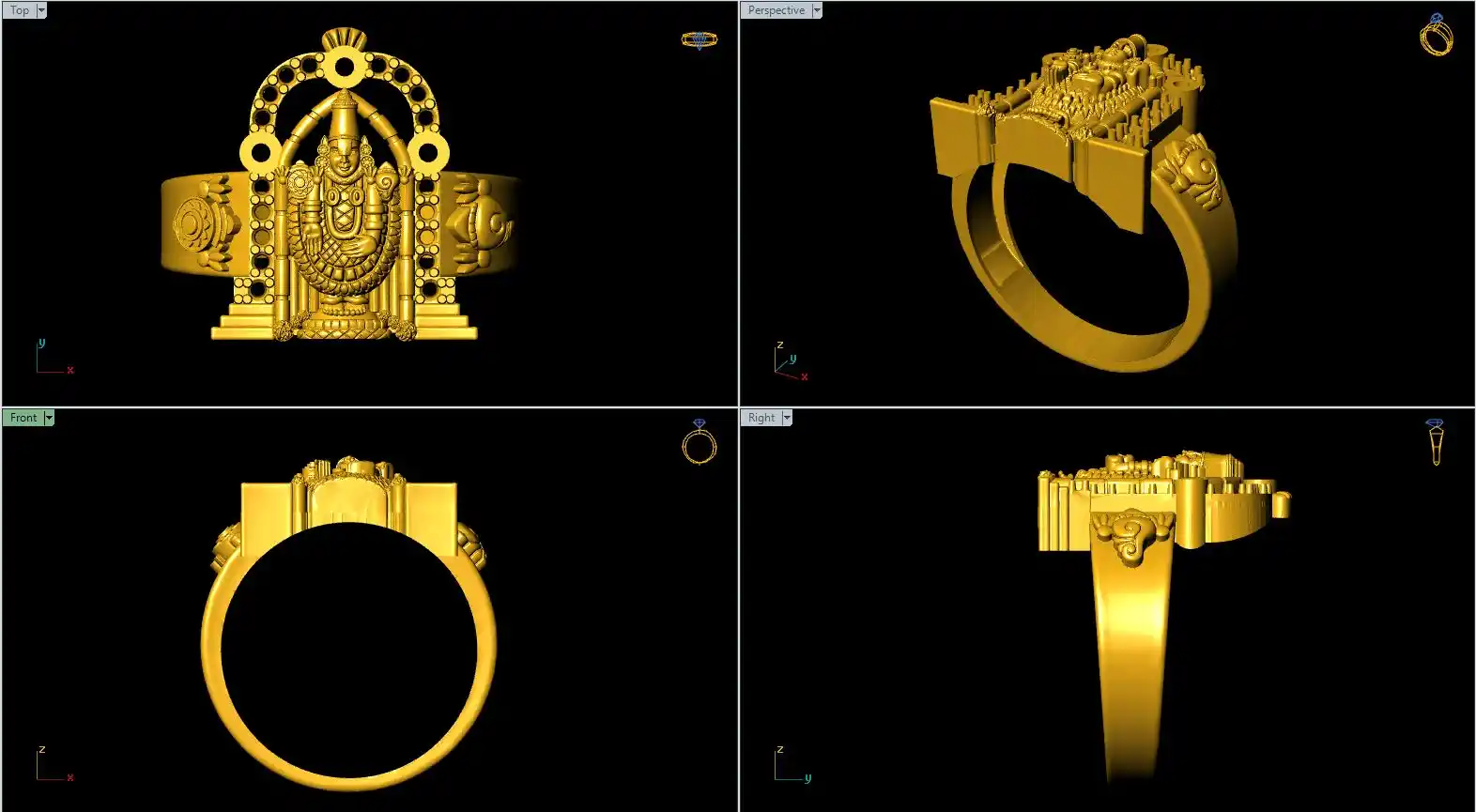Screen dimensions: 1476x812
Task: Click the XYZ axis gizmo in Perspective viewport
Action: [789, 362]
